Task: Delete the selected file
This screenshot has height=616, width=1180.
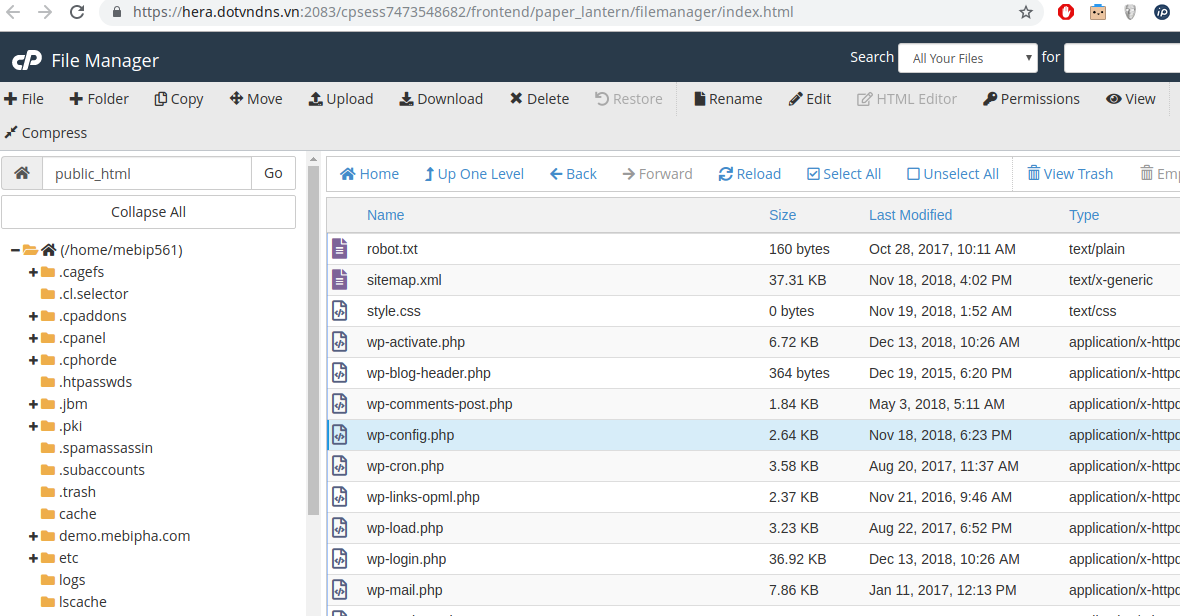Action: click(540, 99)
